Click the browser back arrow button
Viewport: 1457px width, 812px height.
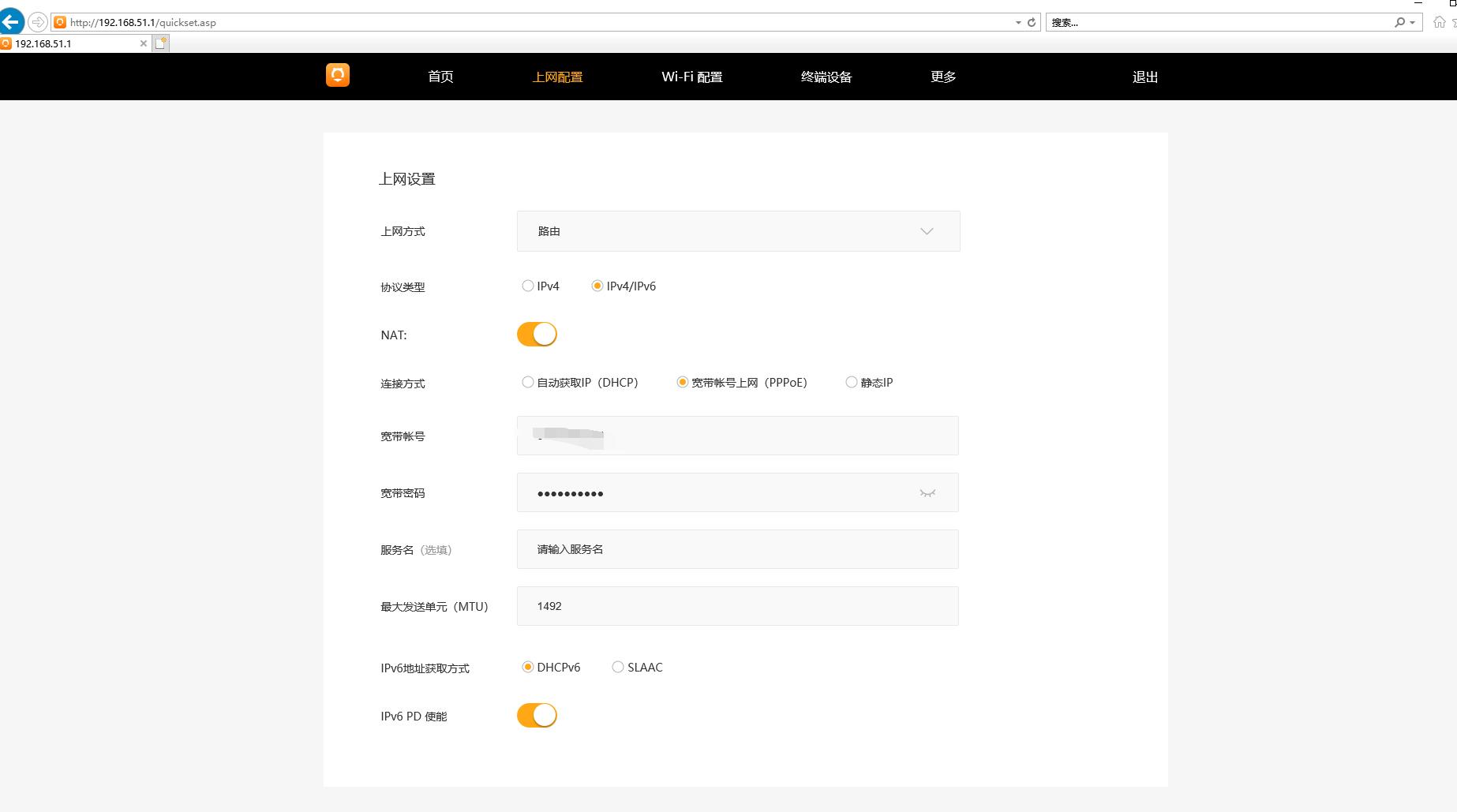coord(12,21)
